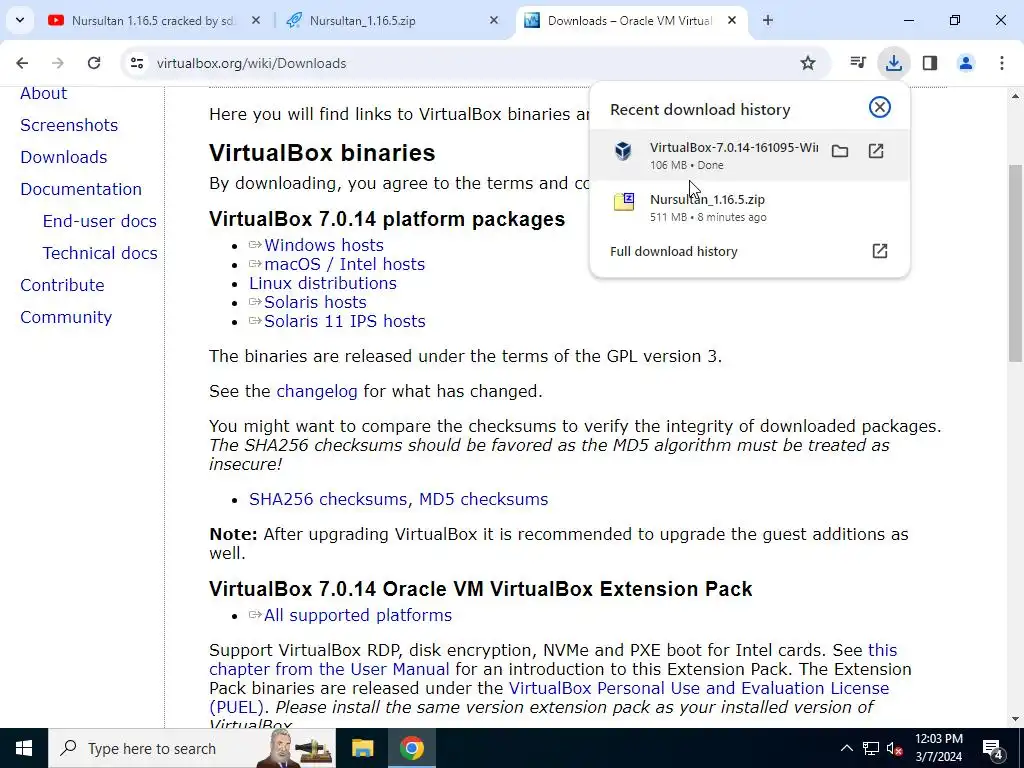Click the scrollbar down arrow

(1015, 719)
